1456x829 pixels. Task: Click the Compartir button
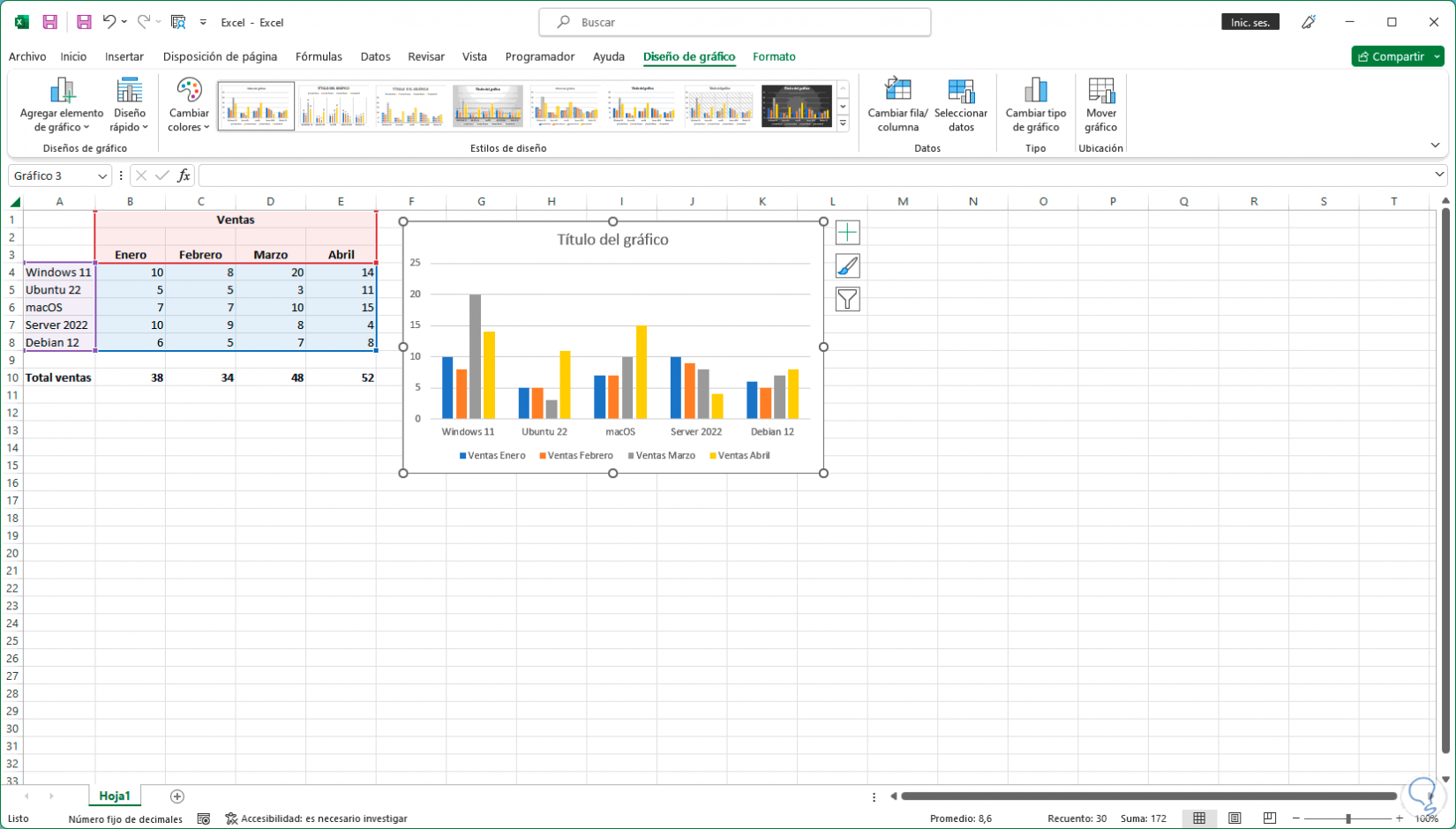1392,56
